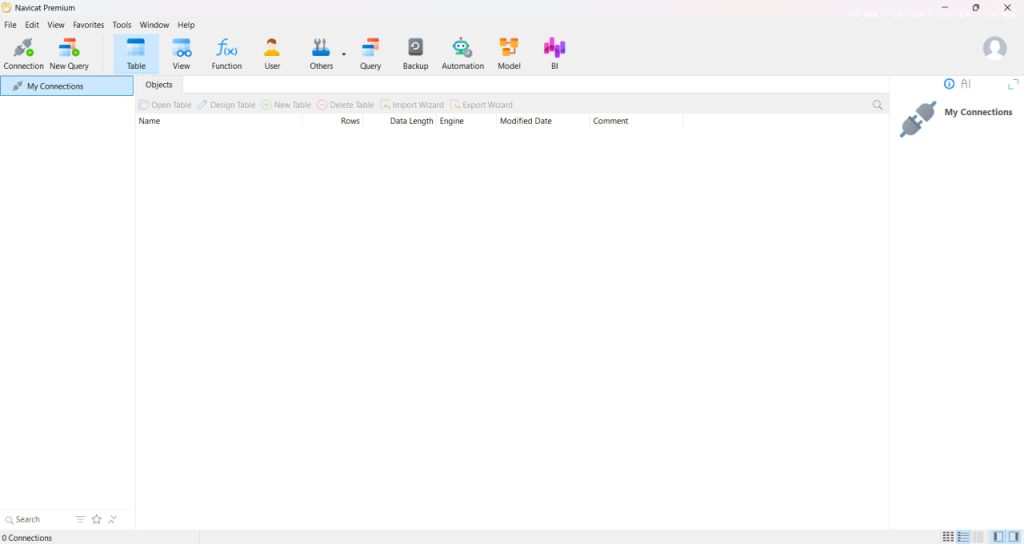Open the Help menu
The width and height of the screenshot is (1024, 544).
point(186,25)
